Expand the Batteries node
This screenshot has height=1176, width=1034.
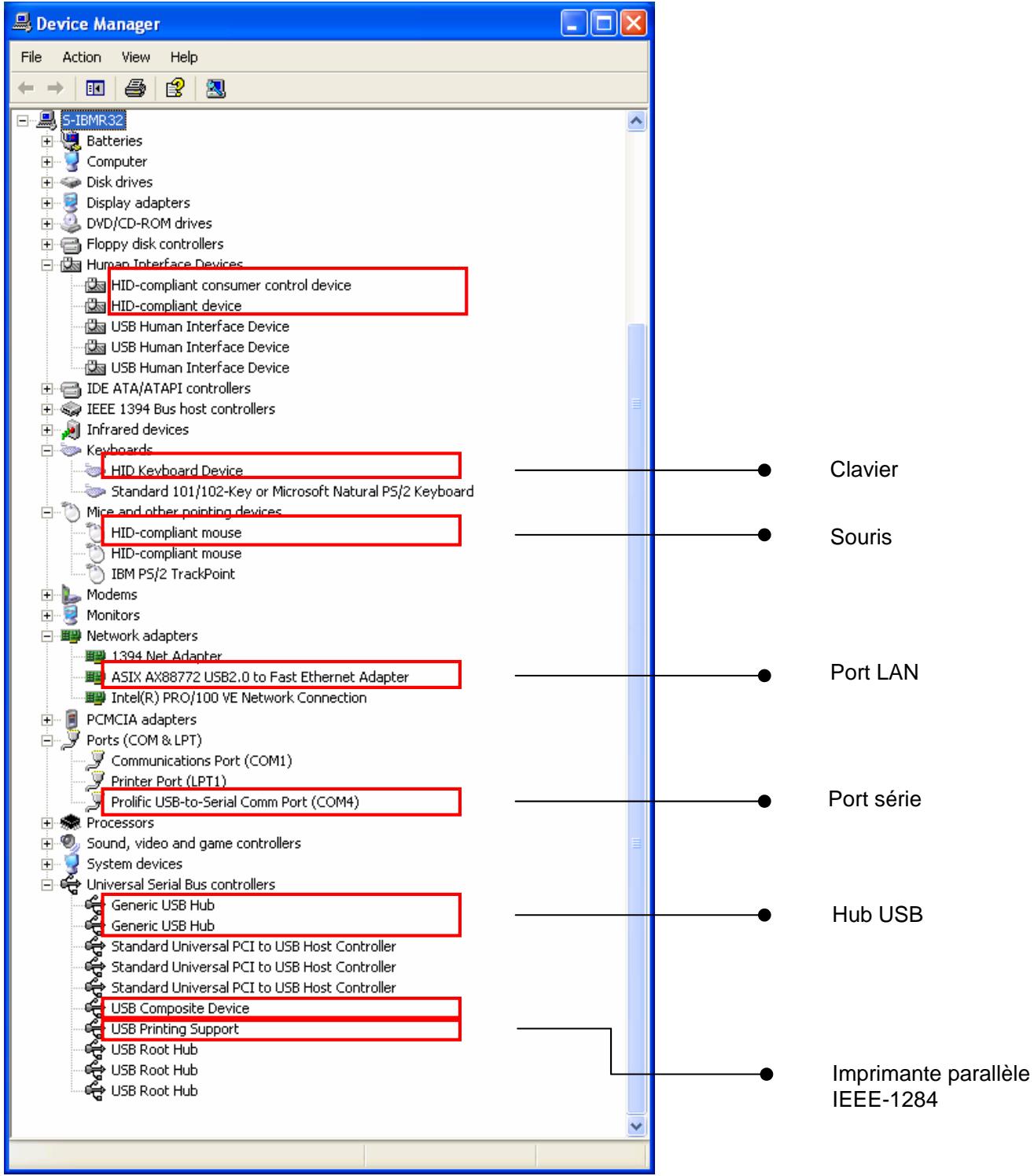pos(48,141)
